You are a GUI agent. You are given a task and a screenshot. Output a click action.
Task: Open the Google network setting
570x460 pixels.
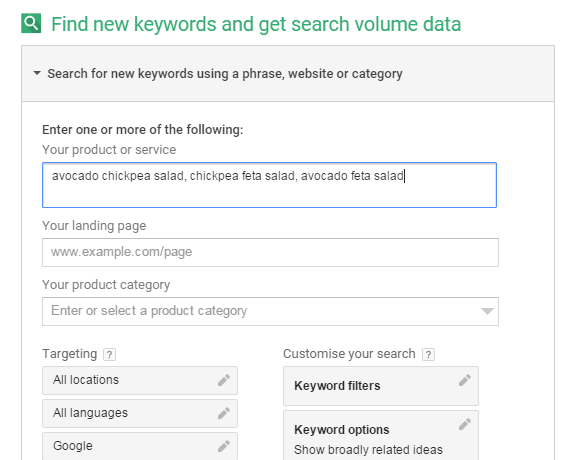click(x=140, y=446)
